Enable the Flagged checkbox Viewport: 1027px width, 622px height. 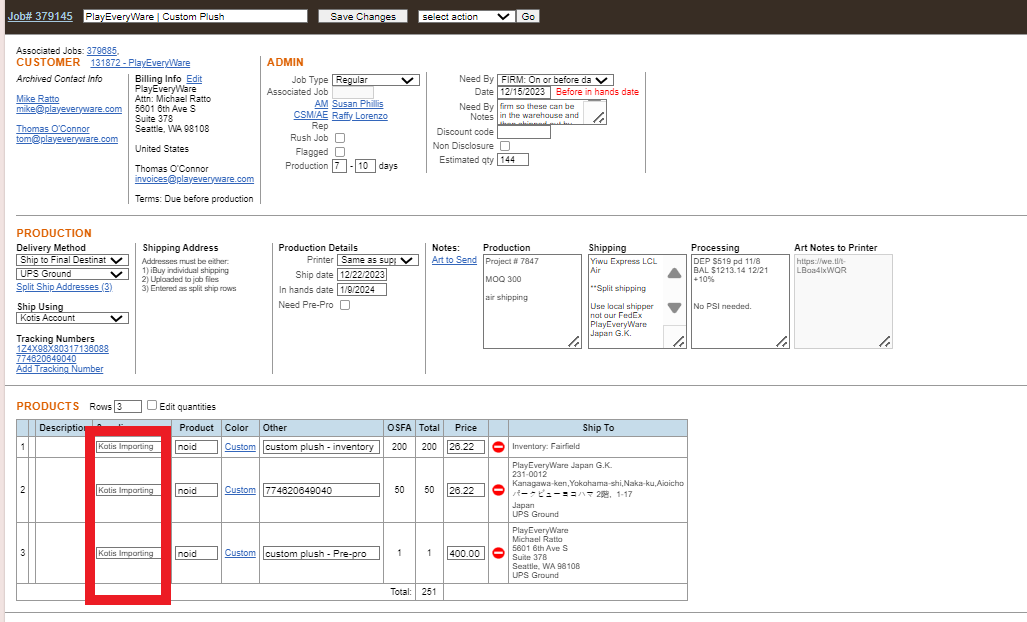[340, 152]
